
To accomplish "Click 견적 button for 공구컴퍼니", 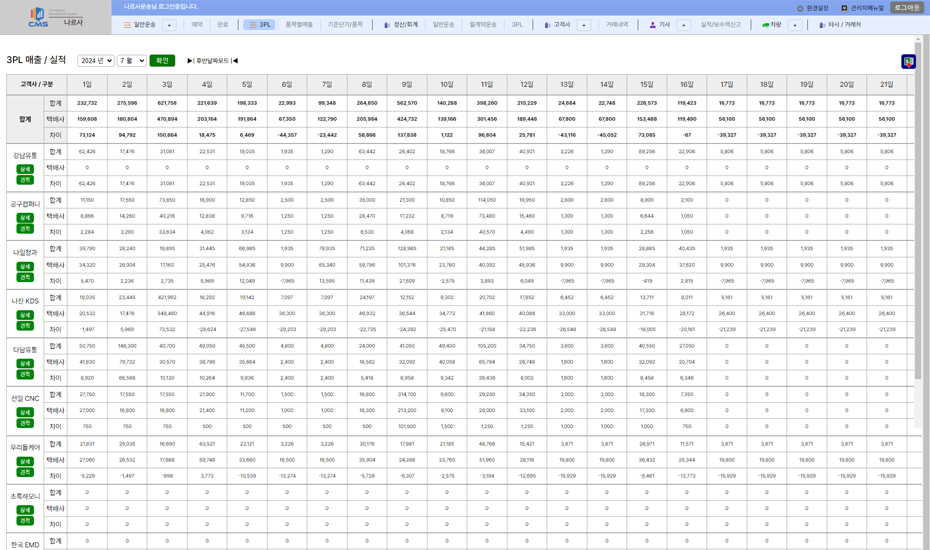I will [25, 228].
